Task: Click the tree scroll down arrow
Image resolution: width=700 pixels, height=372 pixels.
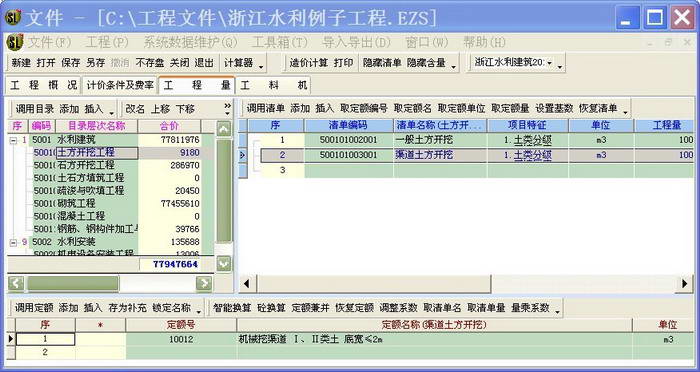Action: click(x=224, y=263)
